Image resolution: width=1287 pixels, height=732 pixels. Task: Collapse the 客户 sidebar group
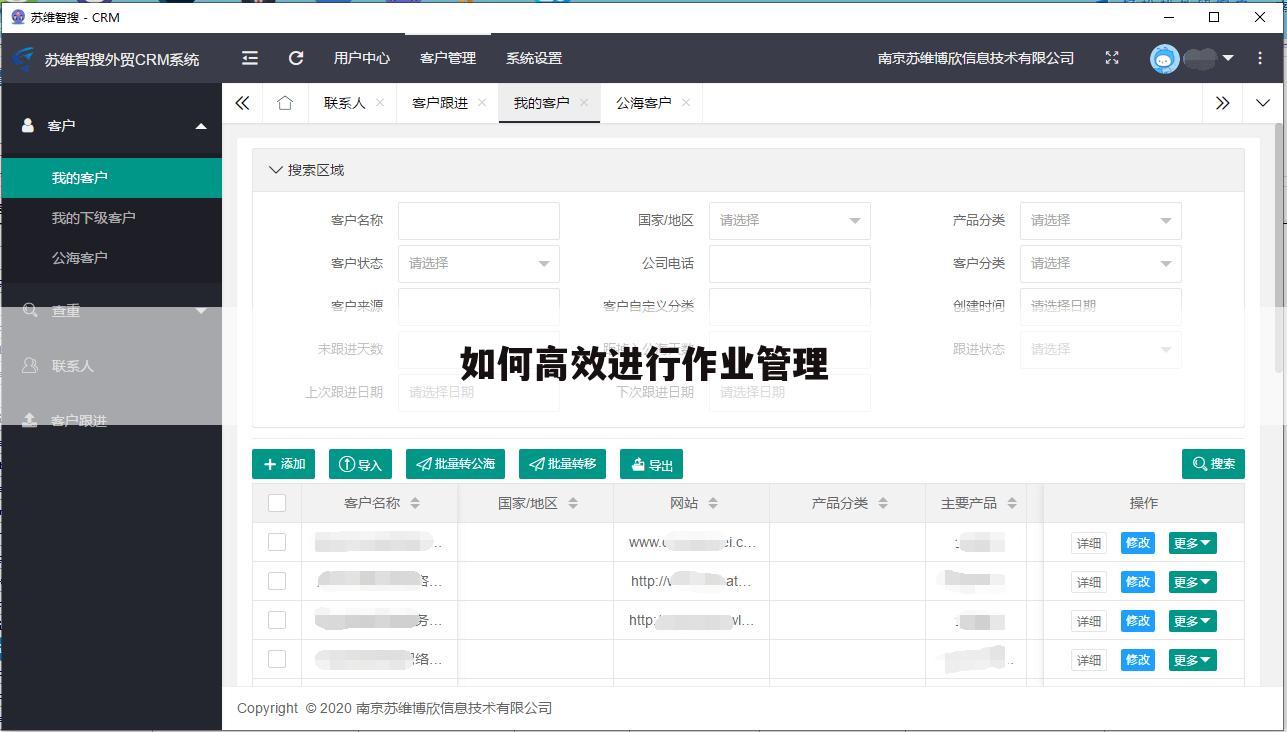[201, 126]
